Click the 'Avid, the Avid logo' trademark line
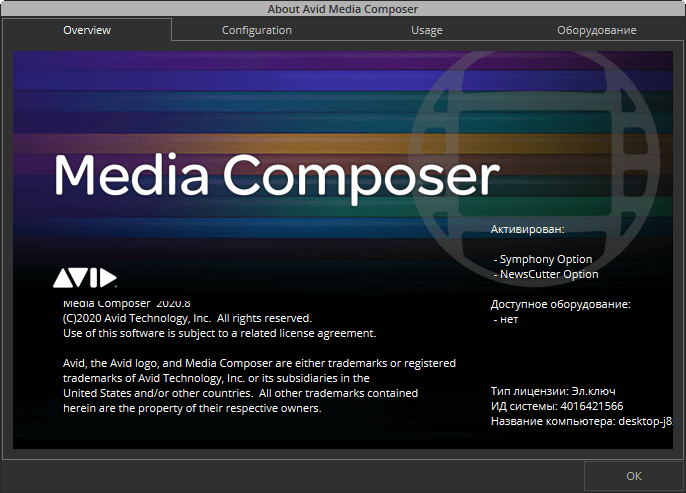This screenshot has height=493, width=686. coord(259,363)
